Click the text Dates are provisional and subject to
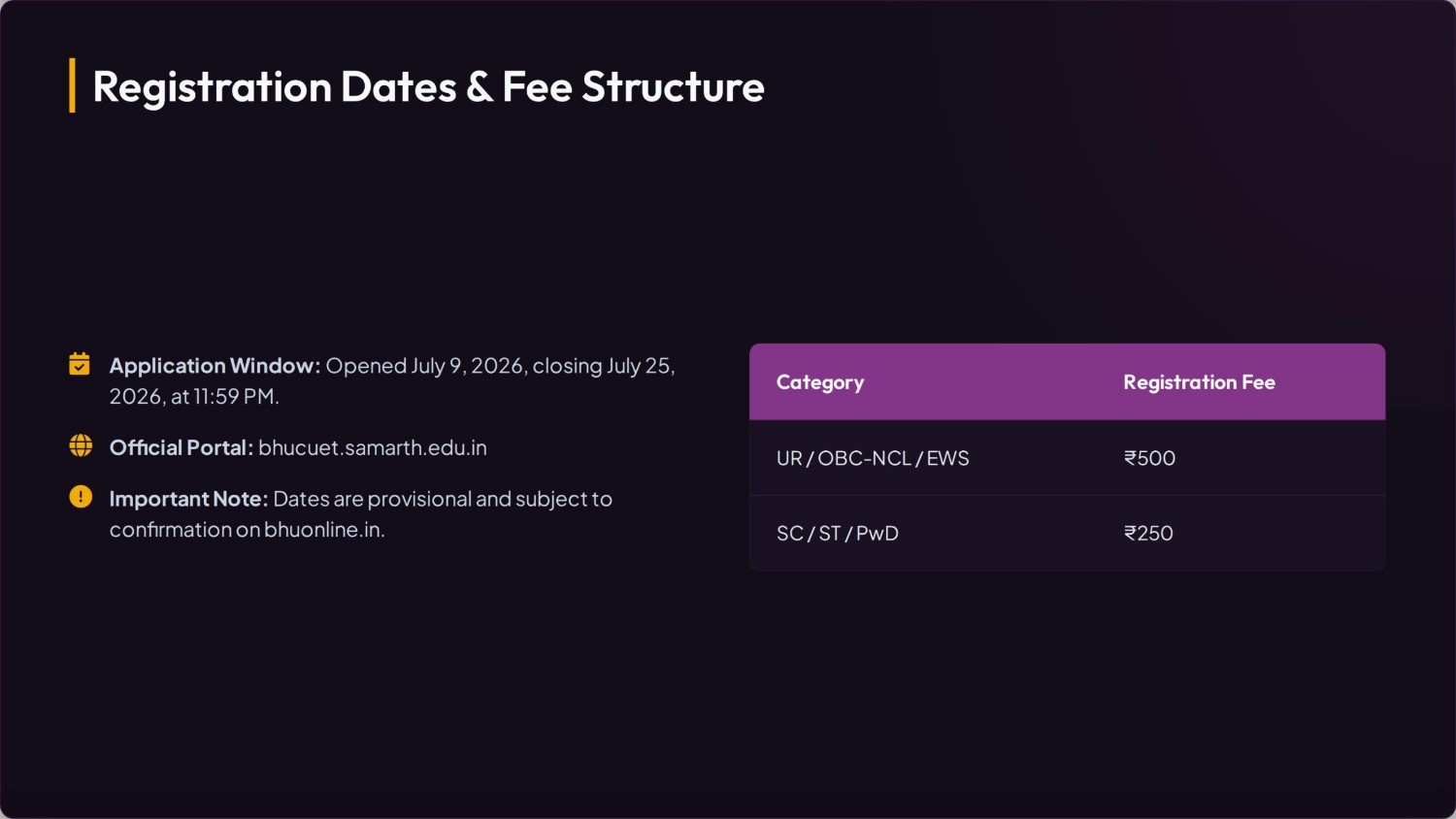 click(443, 499)
